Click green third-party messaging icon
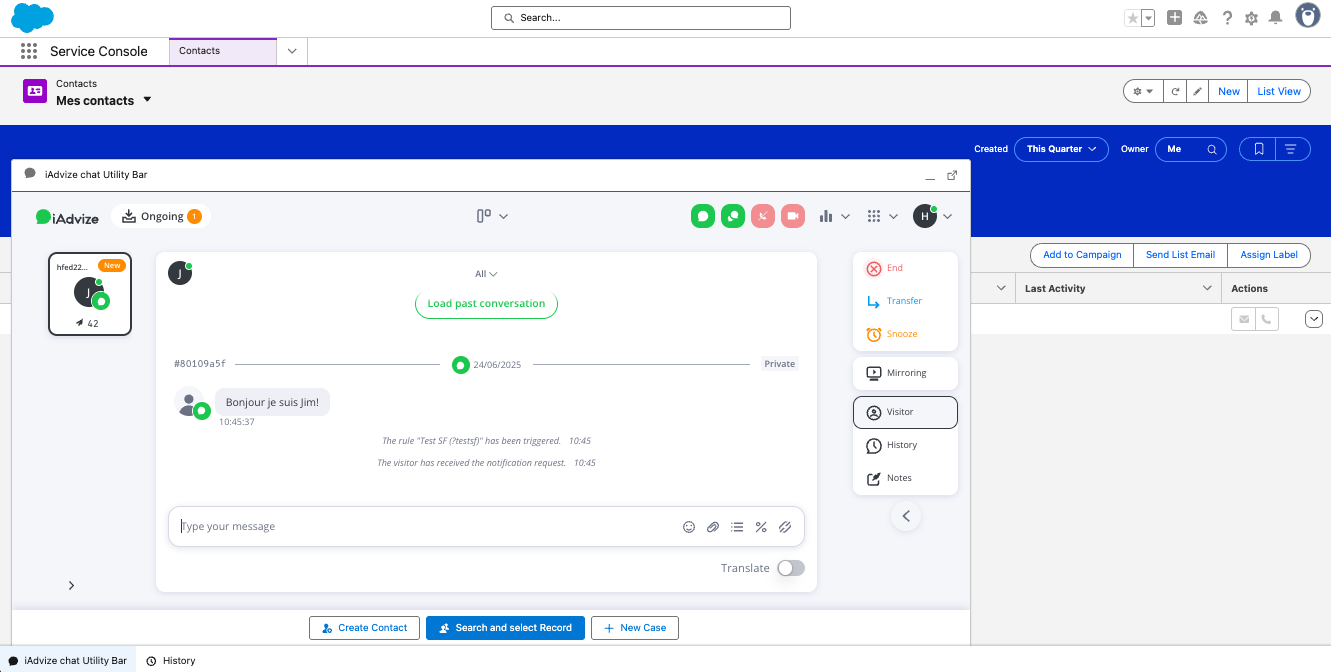The height and width of the screenshot is (672, 1331). tap(733, 216)
